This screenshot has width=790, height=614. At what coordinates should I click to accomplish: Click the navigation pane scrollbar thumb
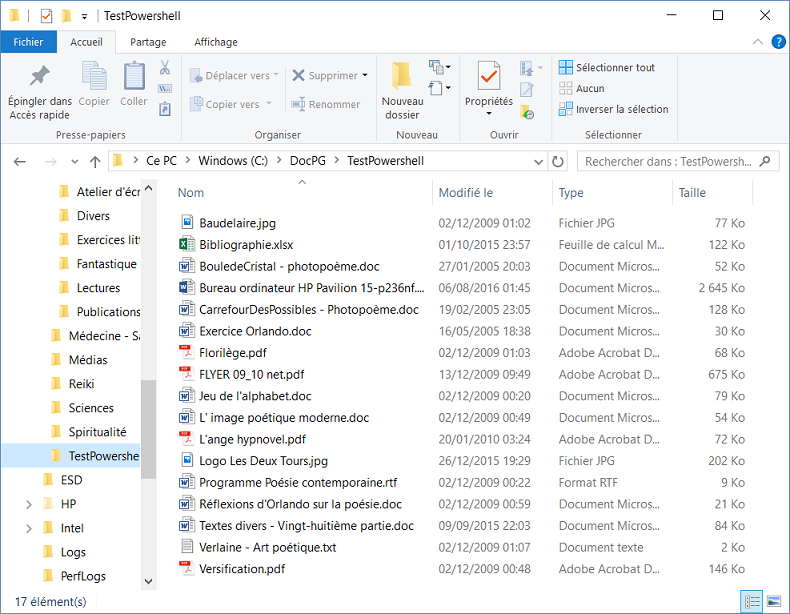point(148,429)
